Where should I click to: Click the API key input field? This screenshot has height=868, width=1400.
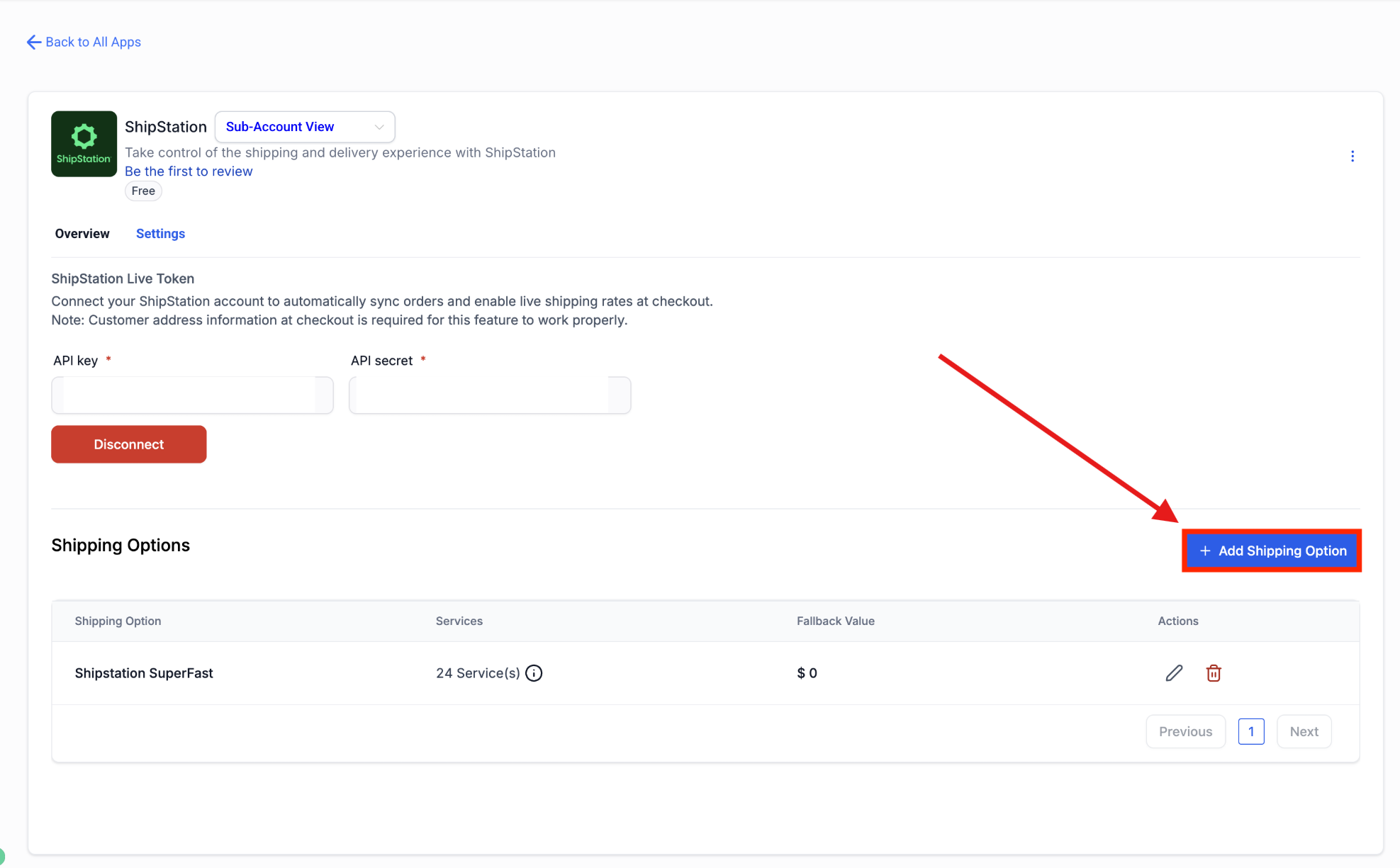tap(192, 395)
